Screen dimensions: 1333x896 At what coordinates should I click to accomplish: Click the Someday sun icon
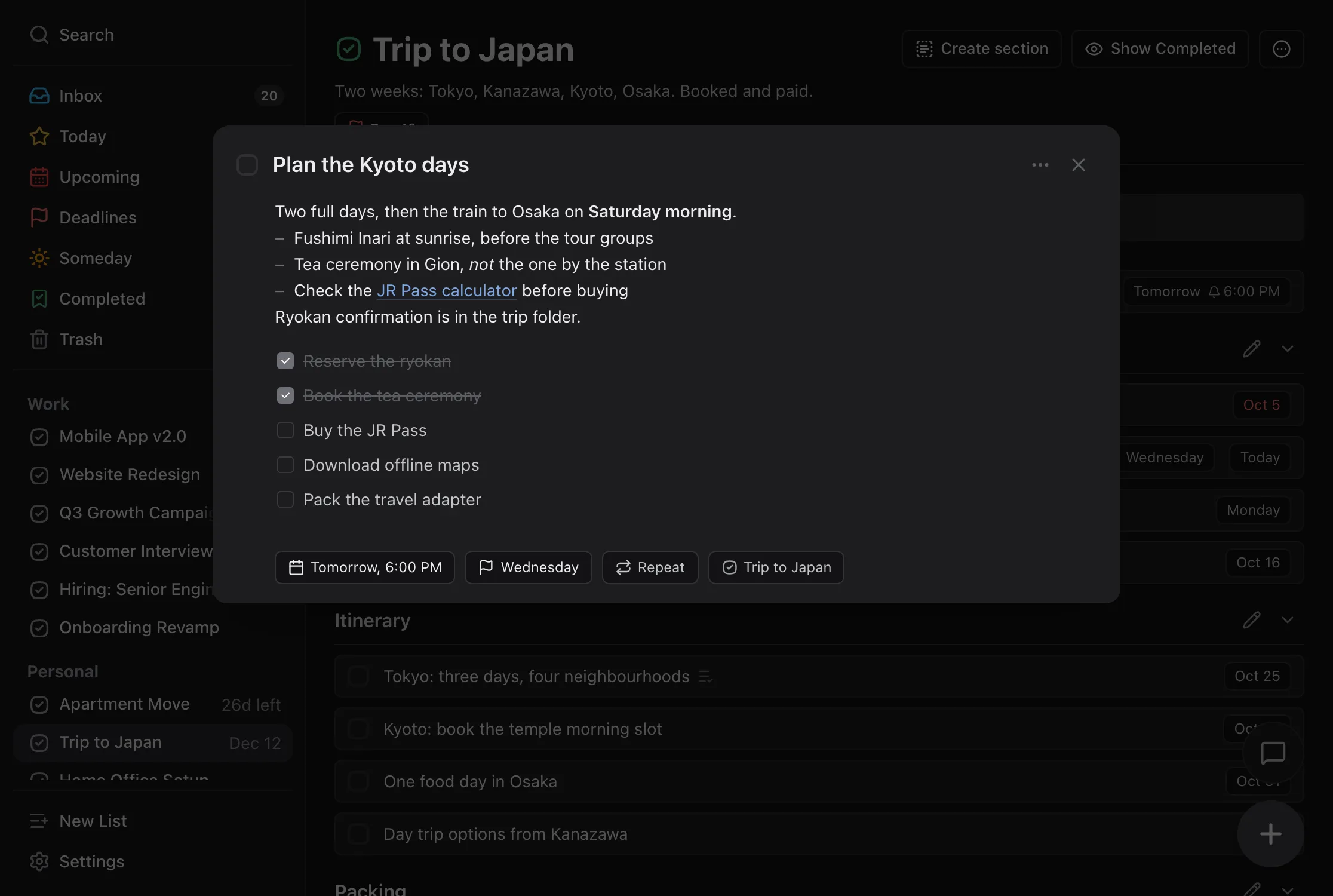[x=39, y=258]
